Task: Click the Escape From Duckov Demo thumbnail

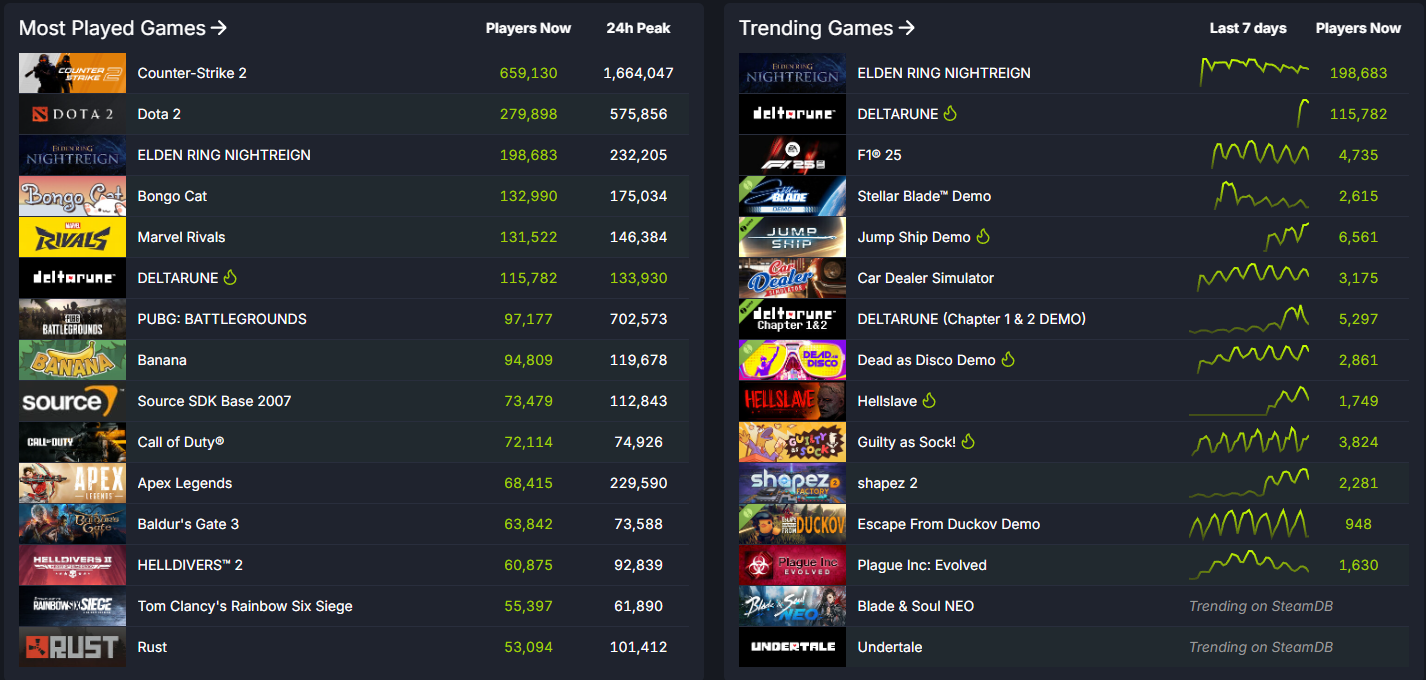Action: click(792, 524)
